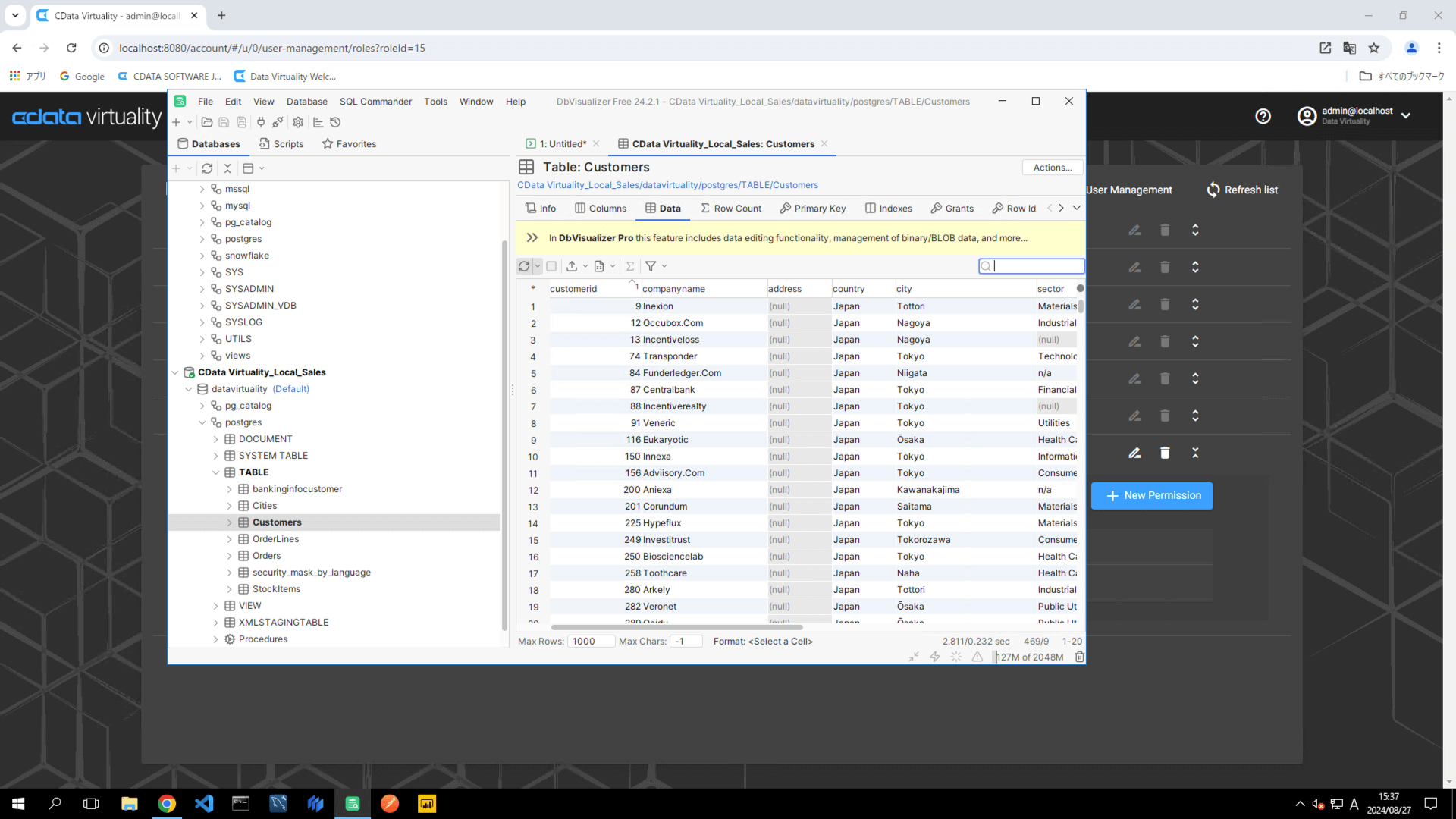Open the tab list dropdown chevron beside Row Id
The width and height of the screenshot is (1456, 819).
coord(1076,208)
